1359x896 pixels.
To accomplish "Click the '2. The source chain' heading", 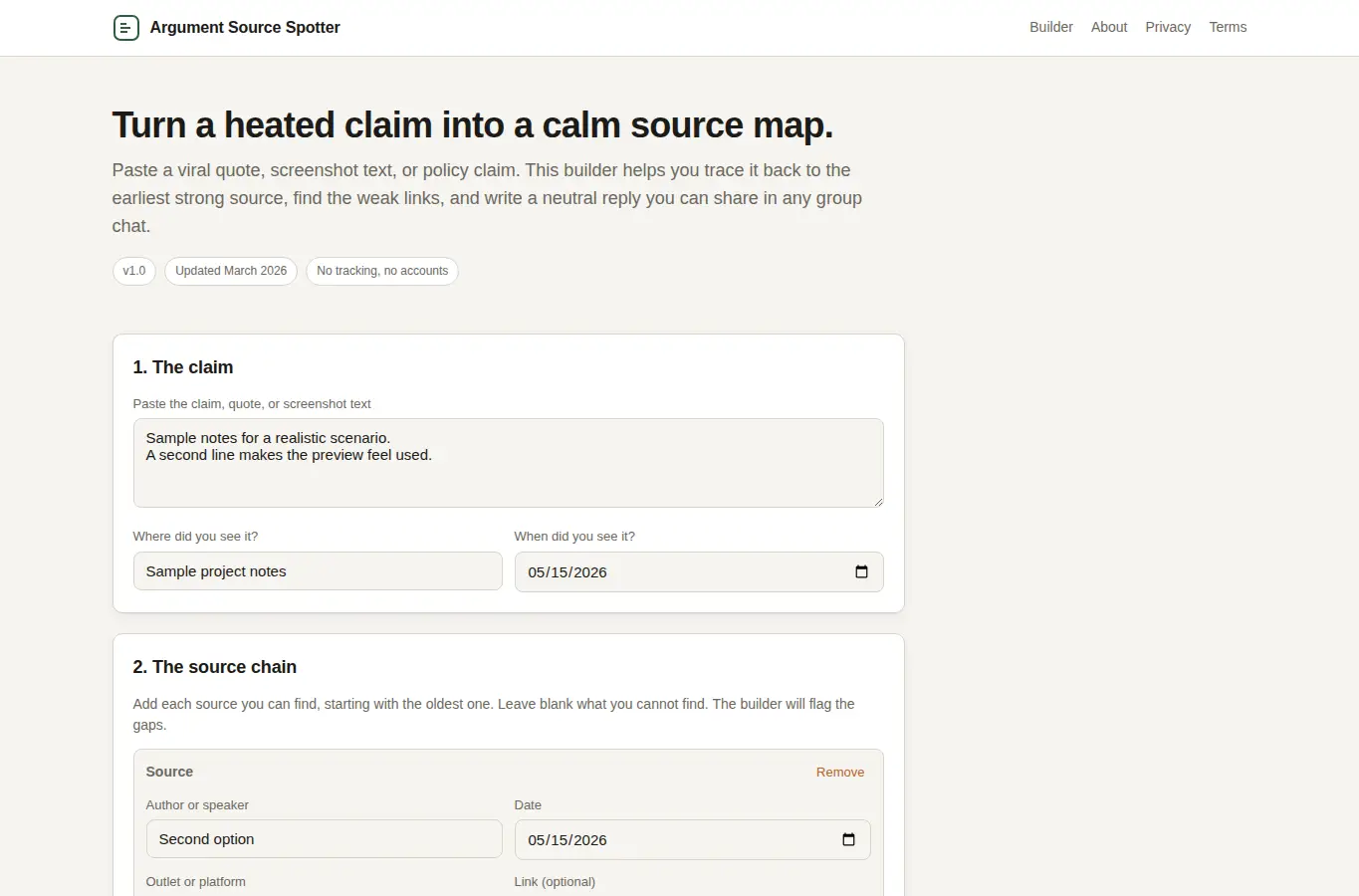I will point(215,667).
